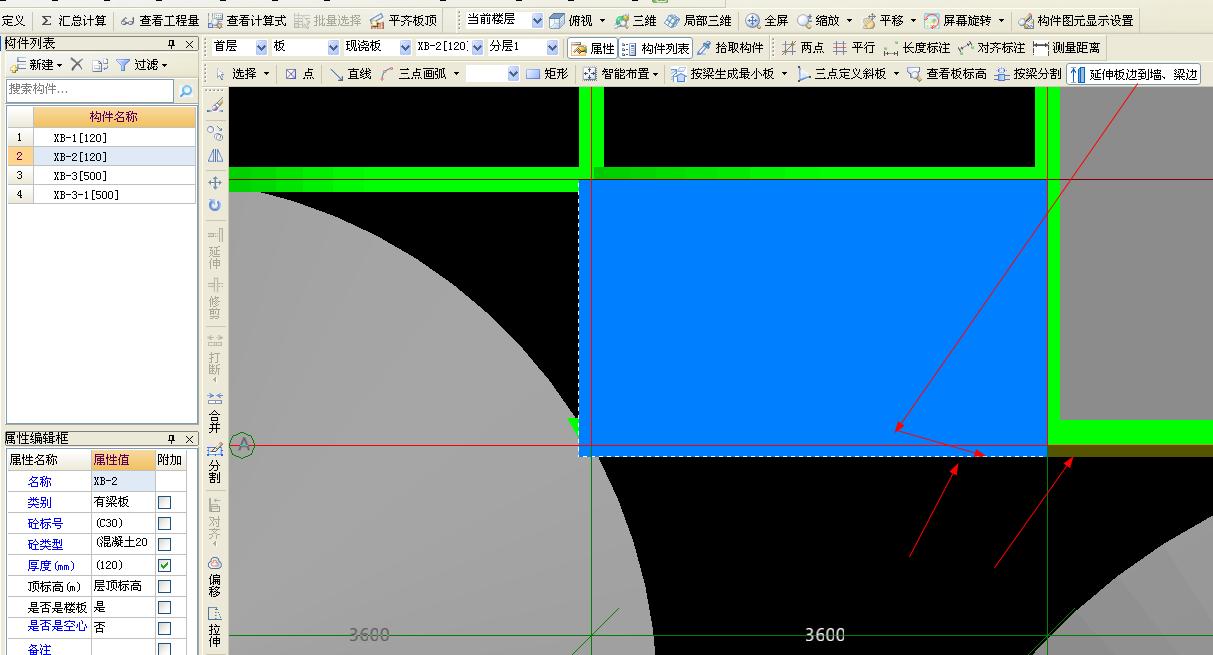Select the 点 point drawing tool

click(299, 74)
